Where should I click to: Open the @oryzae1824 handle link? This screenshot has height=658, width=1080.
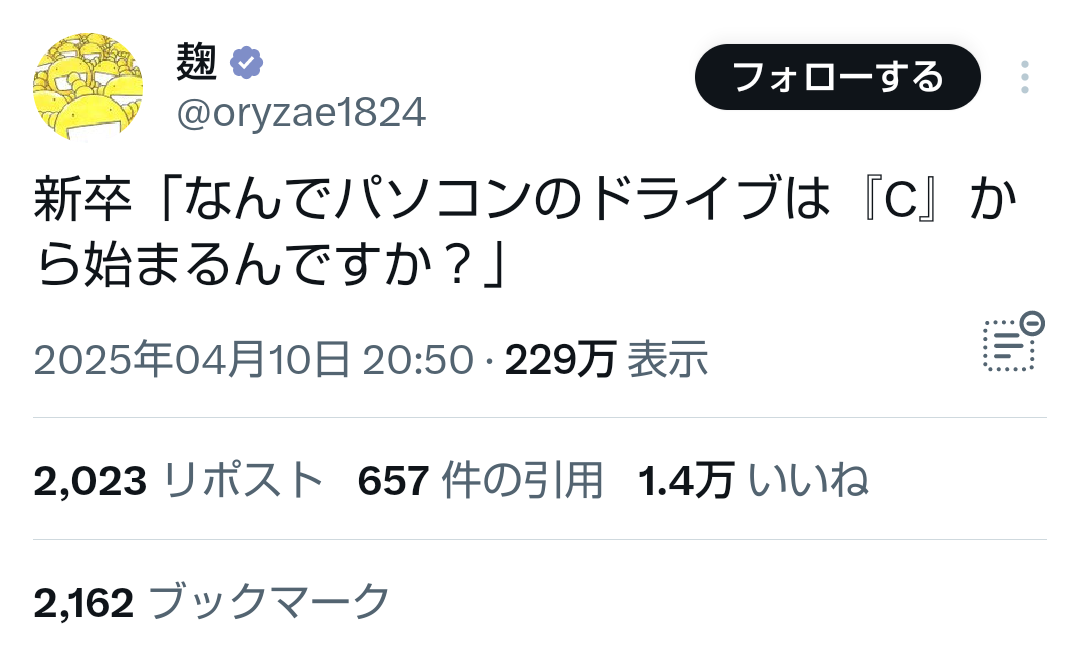pos(301,112)
